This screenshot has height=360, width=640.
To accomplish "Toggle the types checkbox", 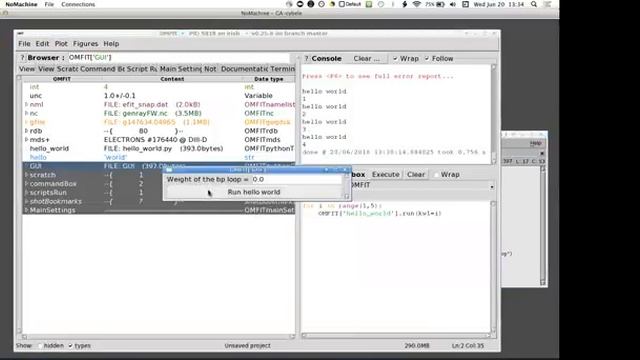I will (x=71, y=346).
